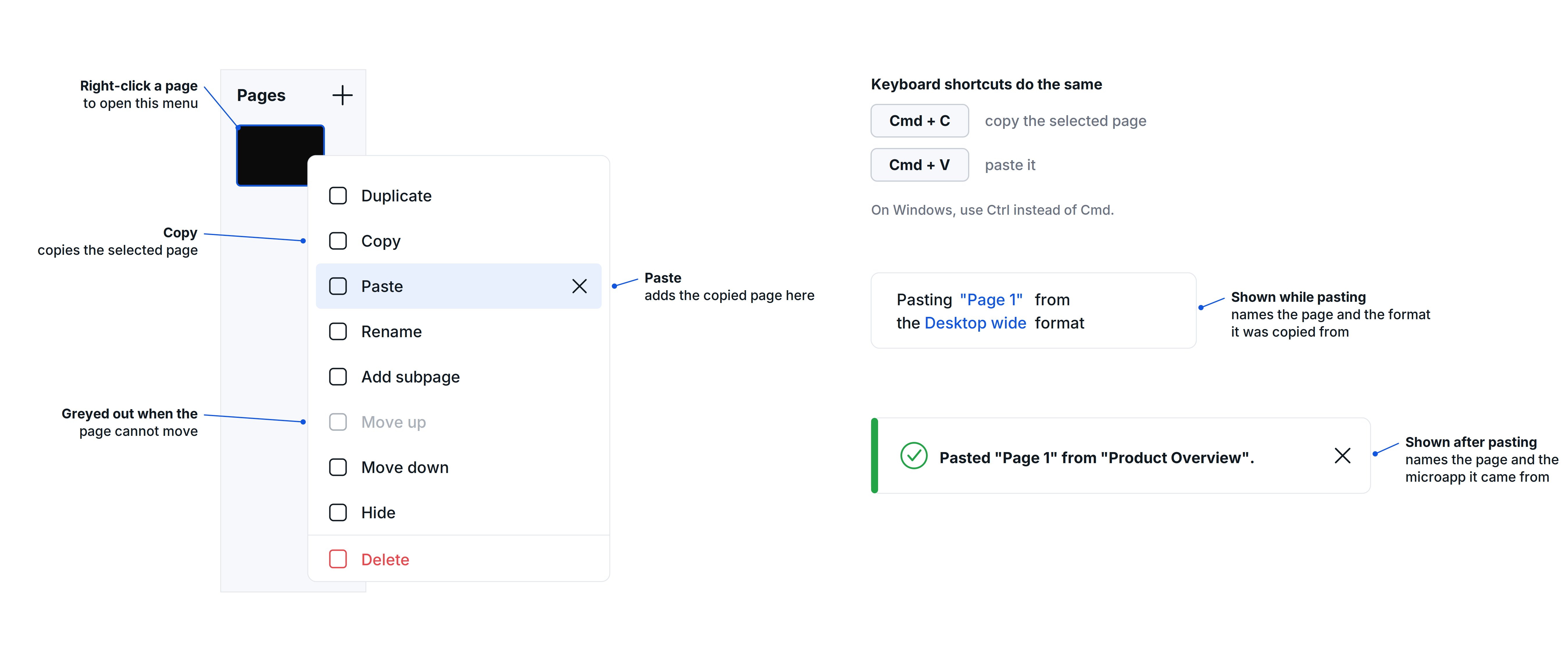Viewport: 1568px width, 650px height.
Task: Click the icon box beside Hide
Action: point(338,512)
